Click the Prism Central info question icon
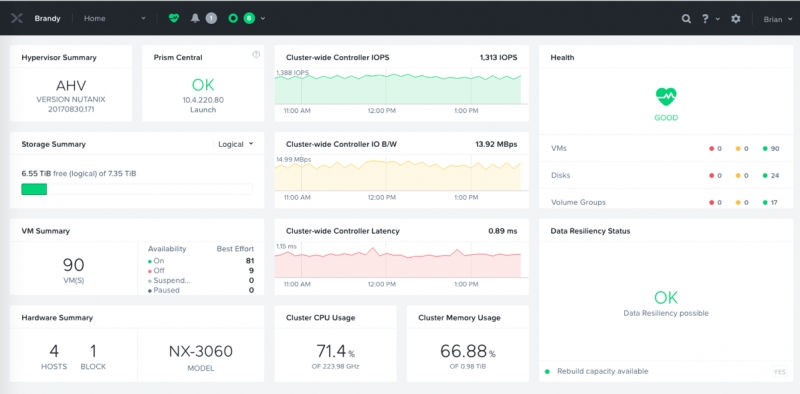The height and width of the screenshot is (394, 800). click(x=256, y=54)
